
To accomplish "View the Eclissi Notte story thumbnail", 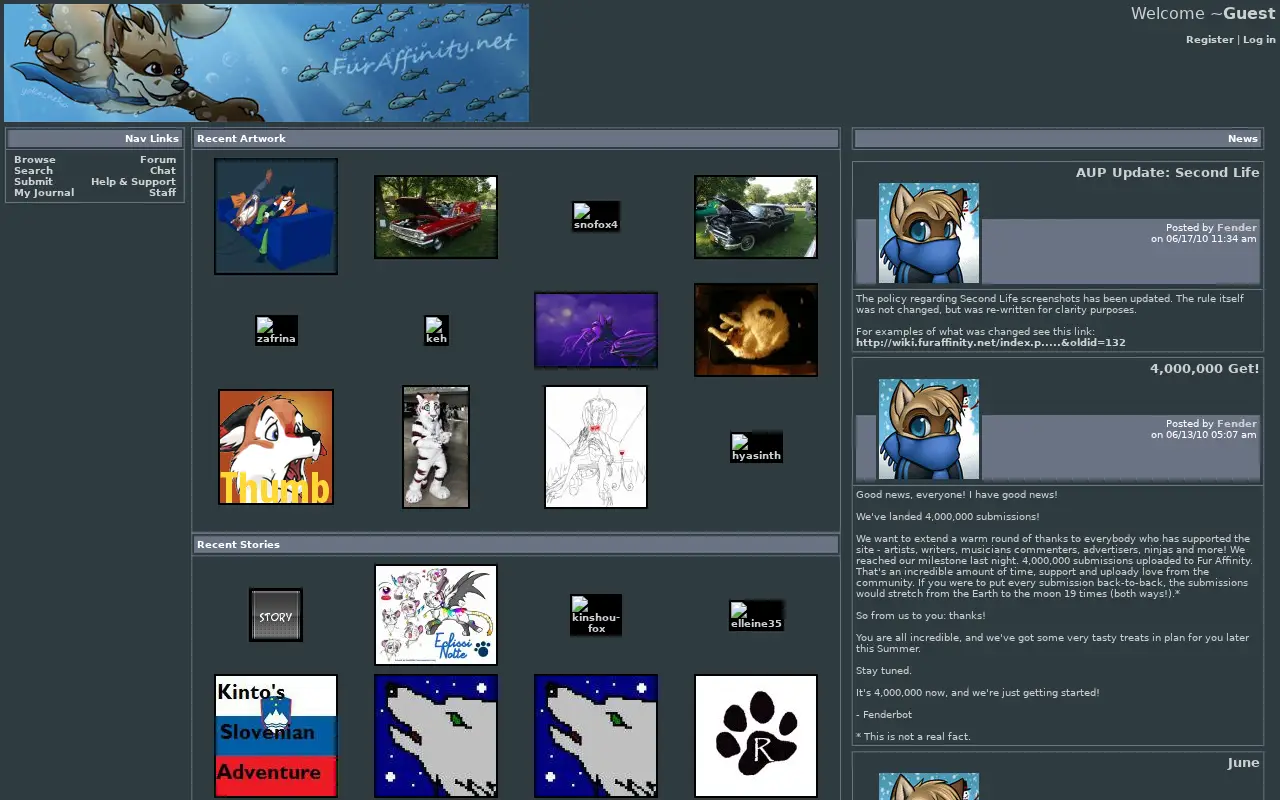I will [436, 615].
